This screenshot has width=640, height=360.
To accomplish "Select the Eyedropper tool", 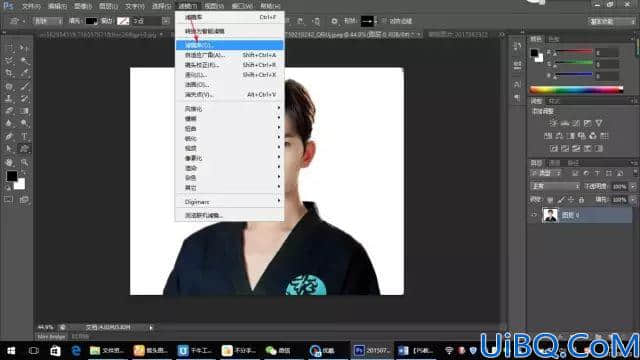I will (x=24, y=73).
